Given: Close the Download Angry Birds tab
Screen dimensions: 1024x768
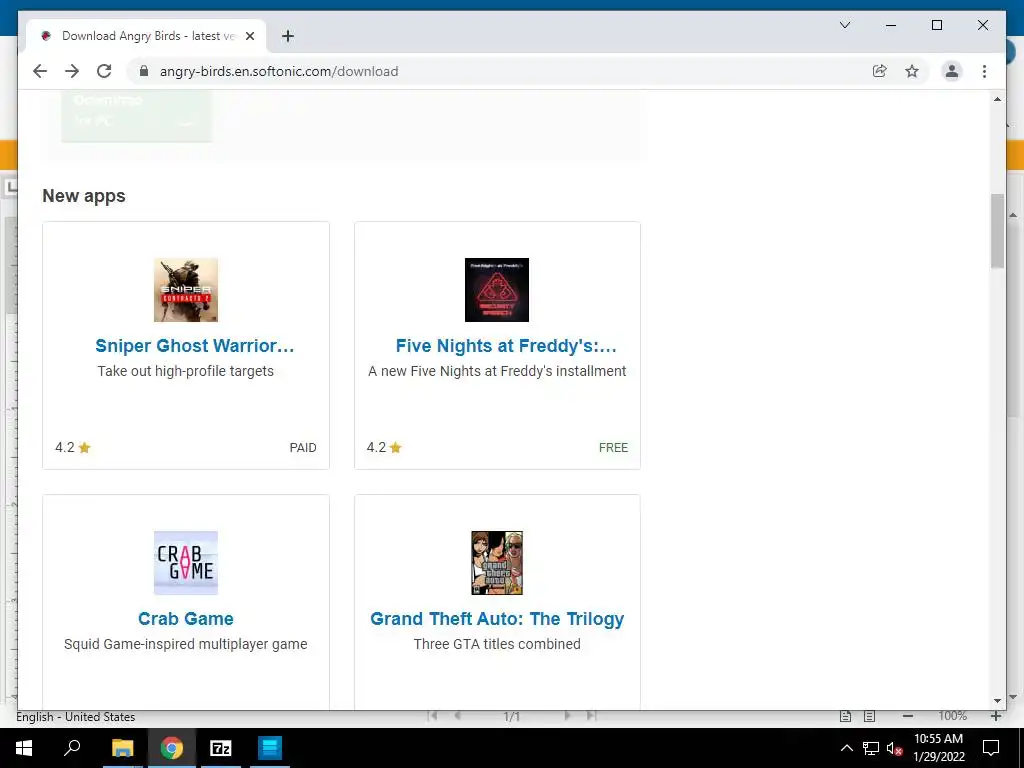Looking at the screenshot, I should [249, 36].
